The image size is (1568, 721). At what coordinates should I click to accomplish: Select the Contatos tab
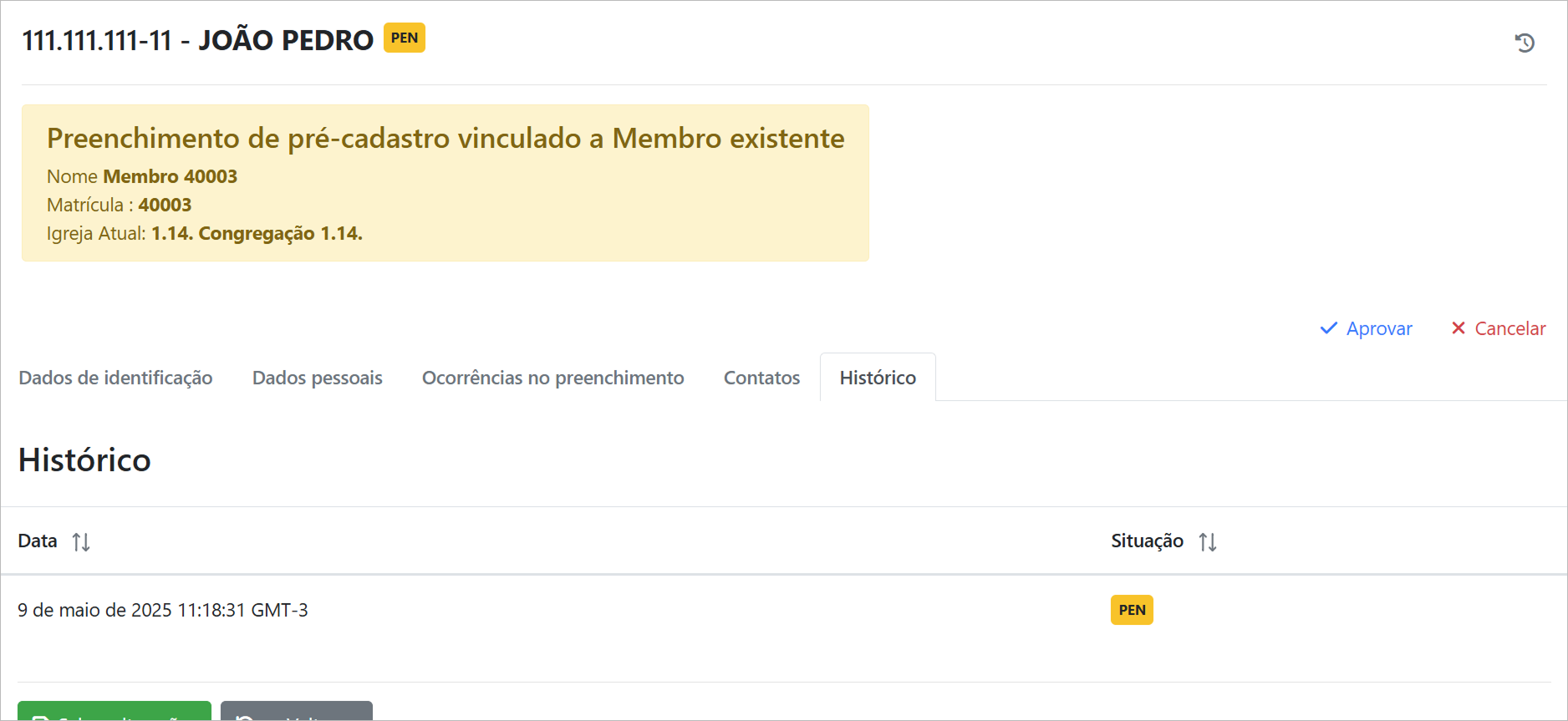(761, 378)
